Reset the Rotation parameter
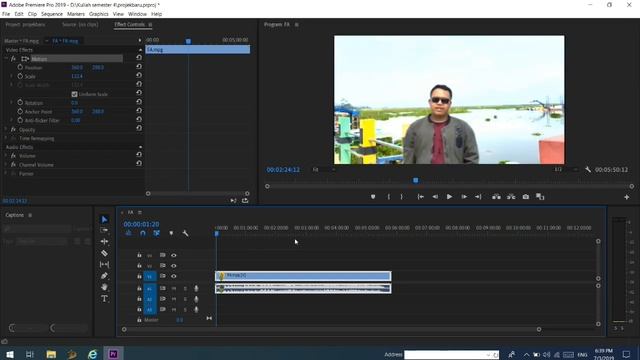 (x=139, y=102)
